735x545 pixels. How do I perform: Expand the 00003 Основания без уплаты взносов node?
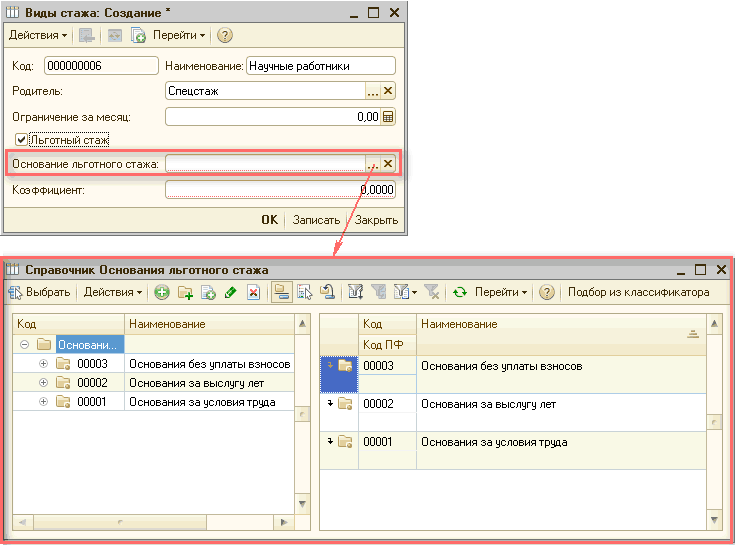tap(43, 363)
